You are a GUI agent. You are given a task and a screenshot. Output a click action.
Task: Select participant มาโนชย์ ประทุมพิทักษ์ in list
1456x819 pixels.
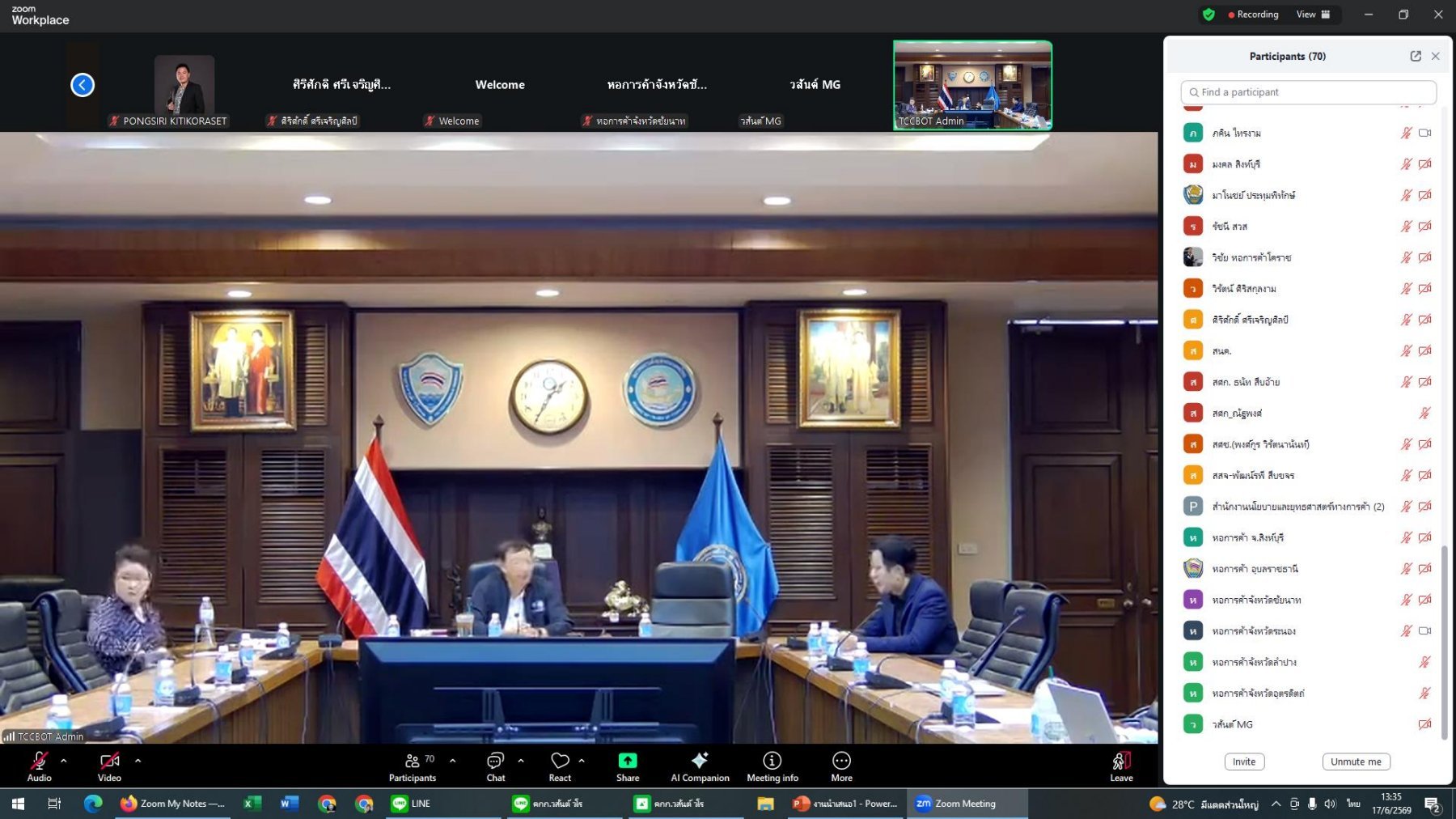coord(1308,195)
